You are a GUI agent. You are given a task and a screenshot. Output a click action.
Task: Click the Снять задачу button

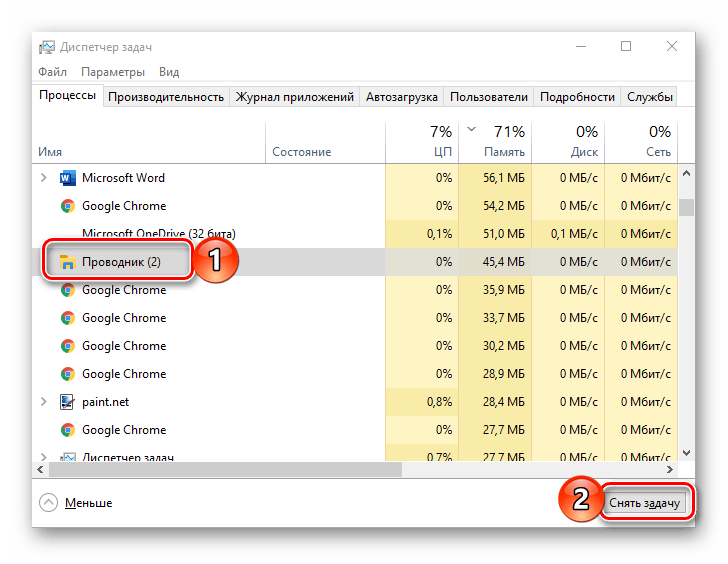coord(644,503)
